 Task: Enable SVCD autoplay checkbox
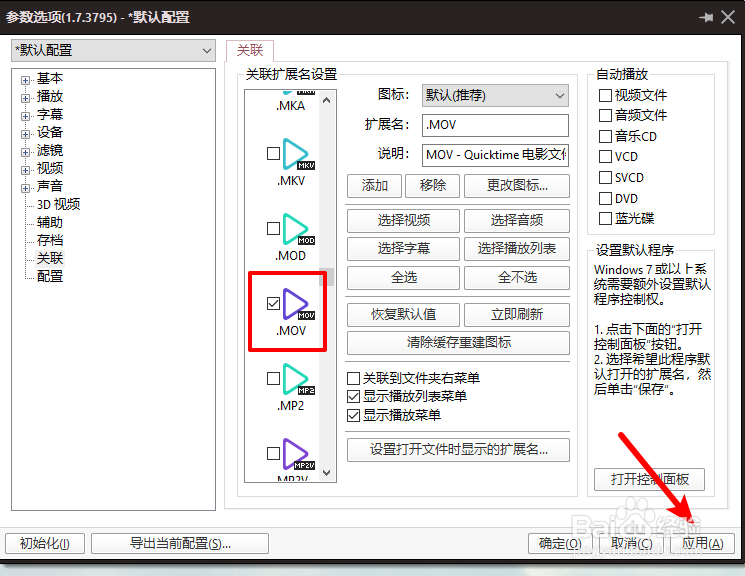point(605,178)
